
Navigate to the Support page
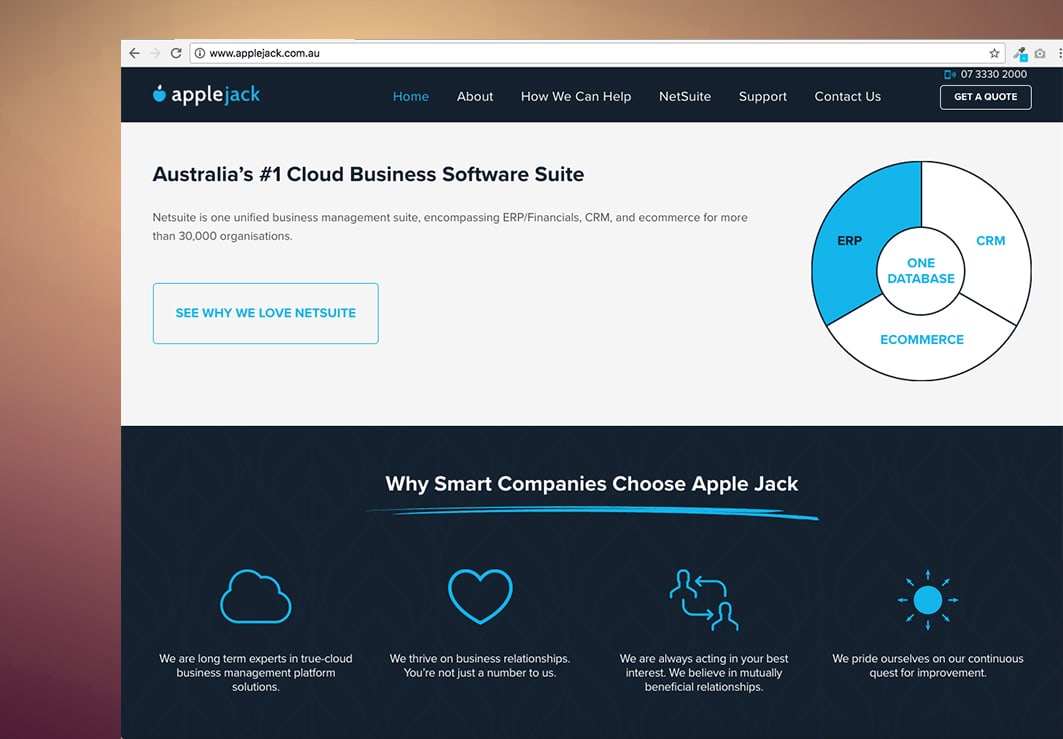point(763,97)
